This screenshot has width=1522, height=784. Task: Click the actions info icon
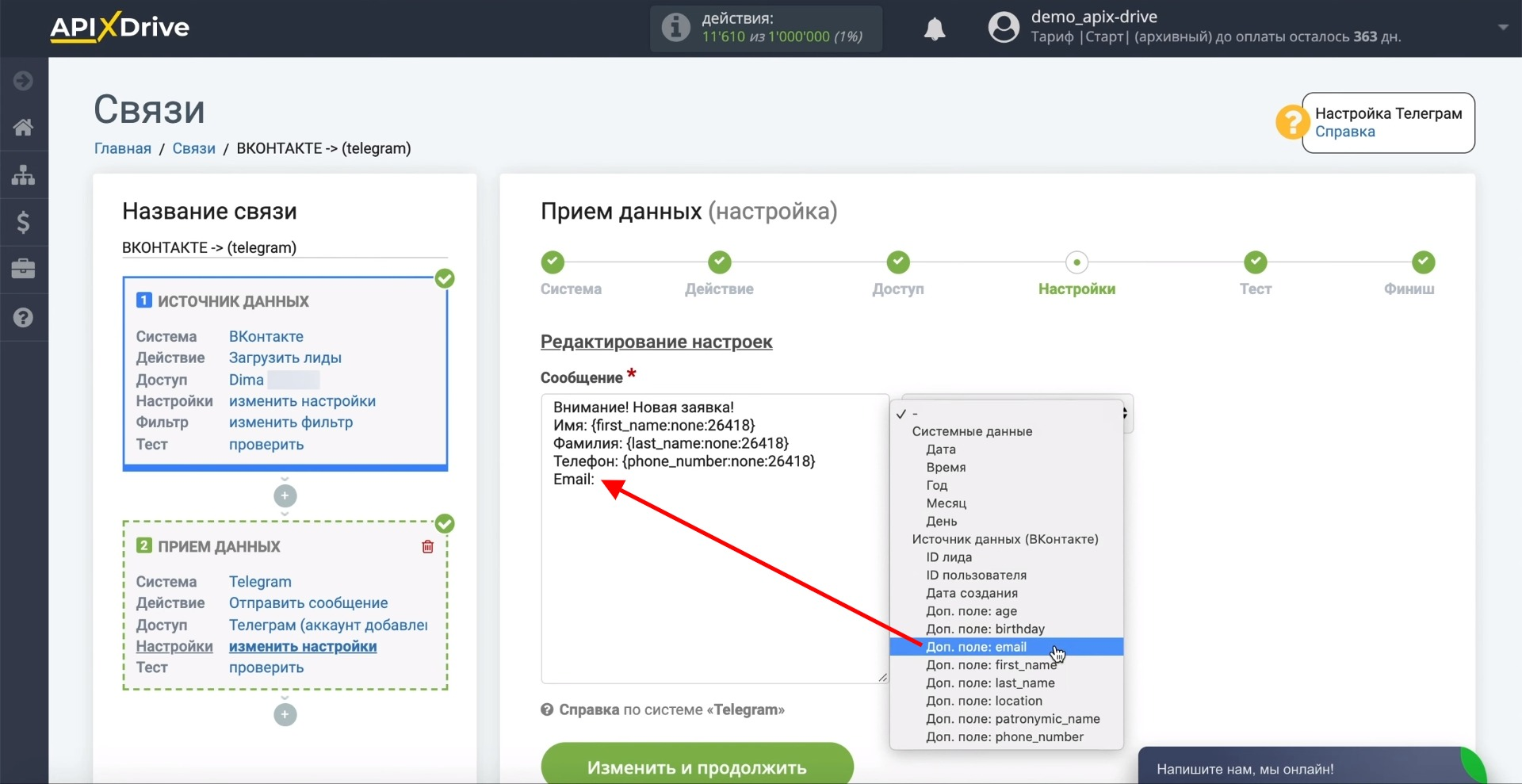coord(675,28)
